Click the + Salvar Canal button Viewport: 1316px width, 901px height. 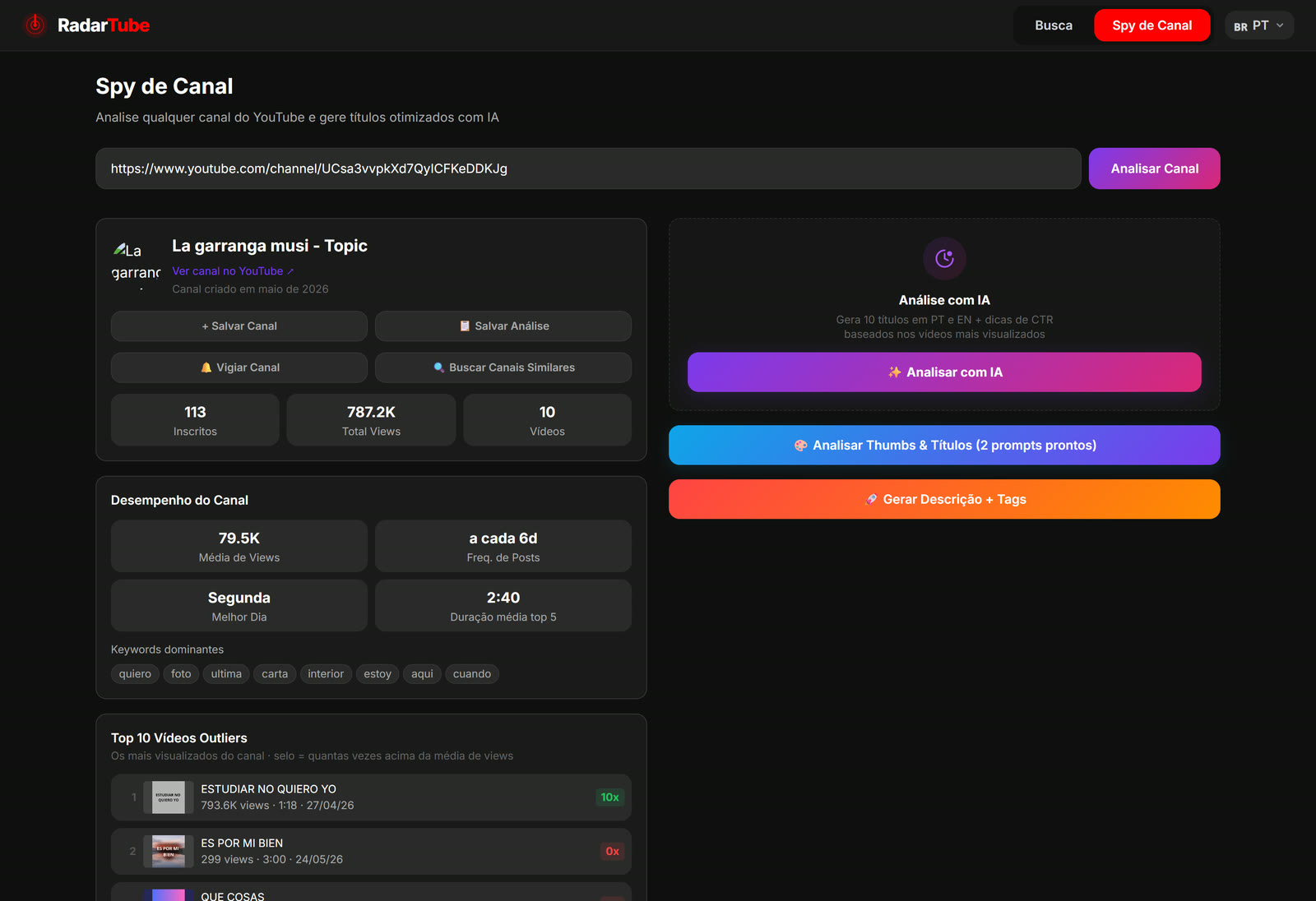[239, 326]
